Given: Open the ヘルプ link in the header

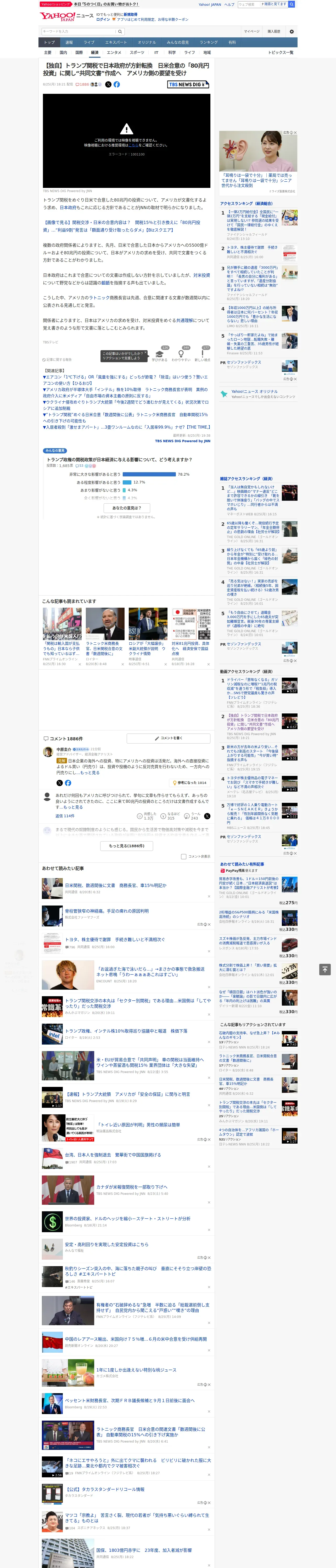Looking at the screenshot, I should [229, 4].
